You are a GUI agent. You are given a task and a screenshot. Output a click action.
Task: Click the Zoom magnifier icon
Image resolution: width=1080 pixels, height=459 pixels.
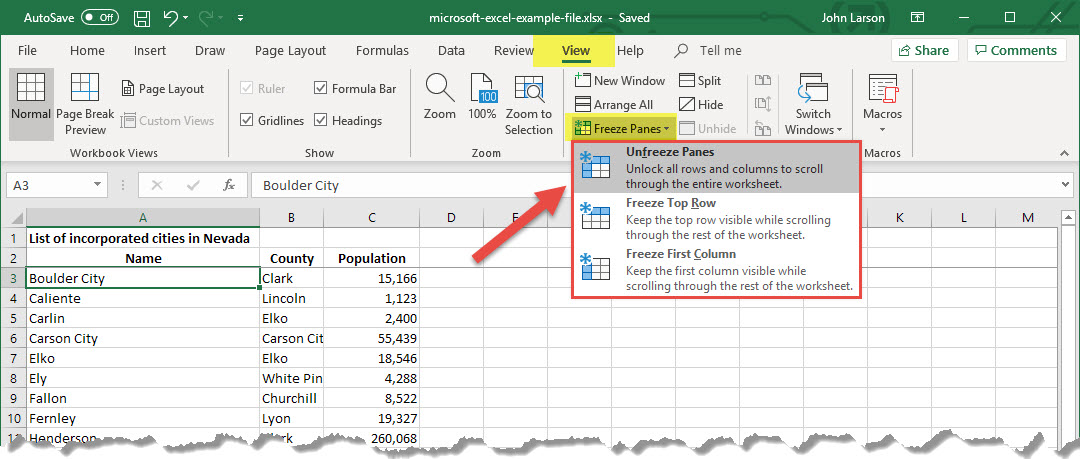coord(440,97)
